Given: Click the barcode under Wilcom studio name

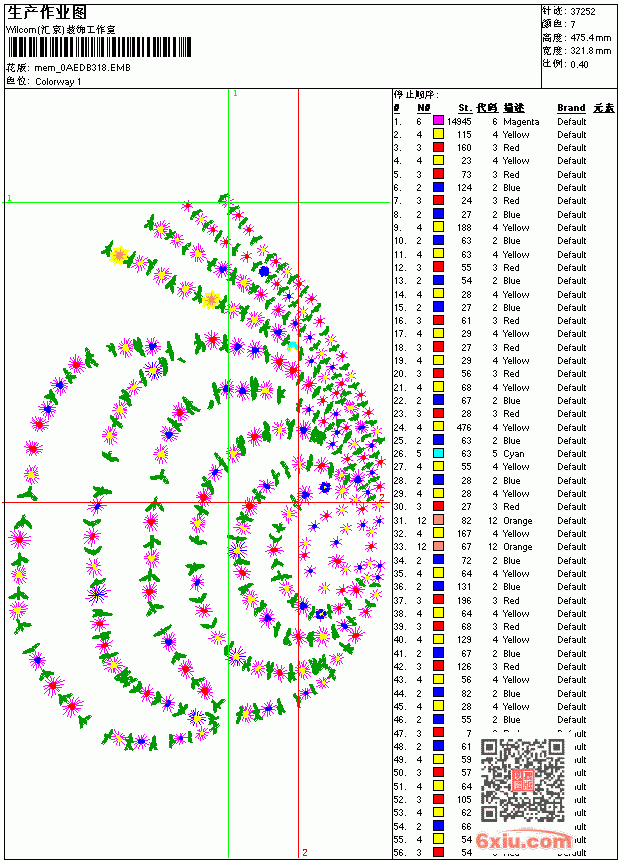Looking at the screenshot, I should [99, 47].
